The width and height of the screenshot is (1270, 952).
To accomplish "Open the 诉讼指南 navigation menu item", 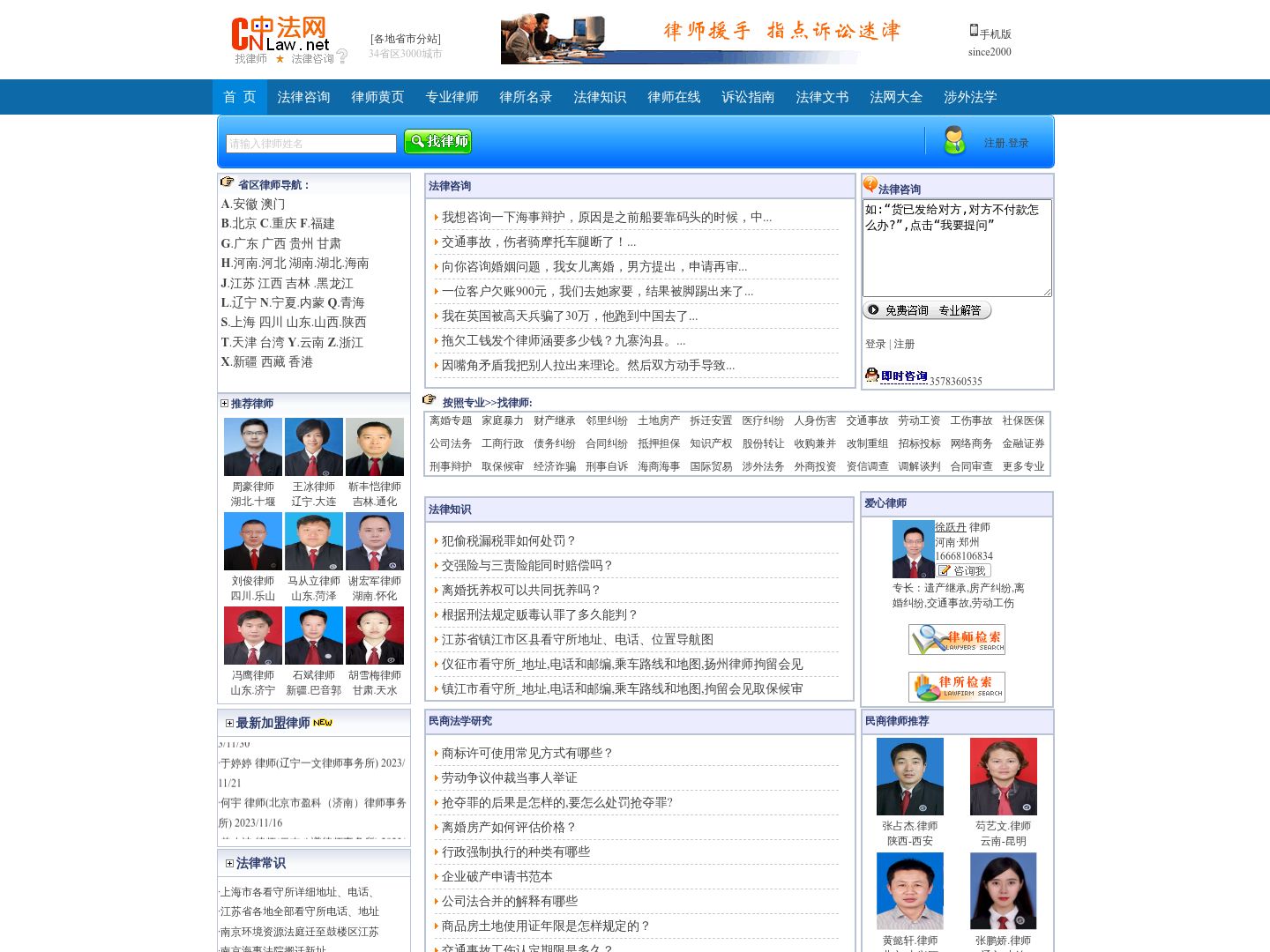I will (748, 97).
